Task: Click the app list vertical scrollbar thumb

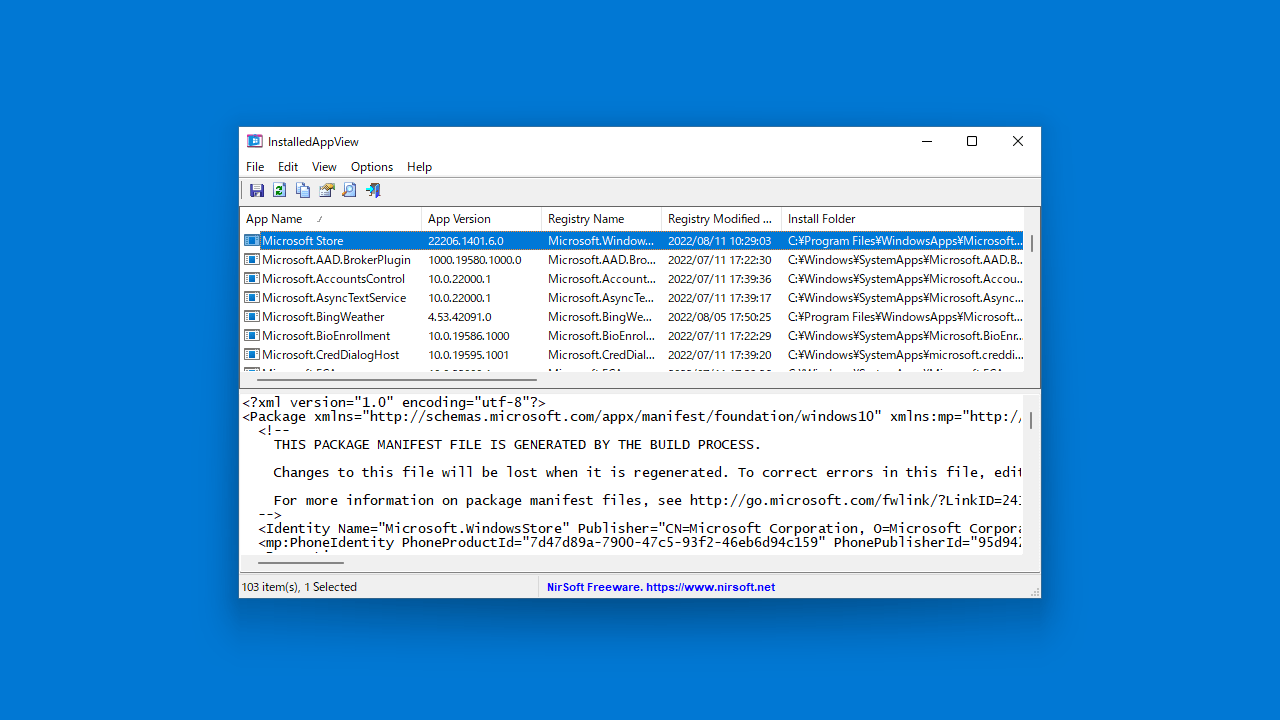Action: point(1032,243)
